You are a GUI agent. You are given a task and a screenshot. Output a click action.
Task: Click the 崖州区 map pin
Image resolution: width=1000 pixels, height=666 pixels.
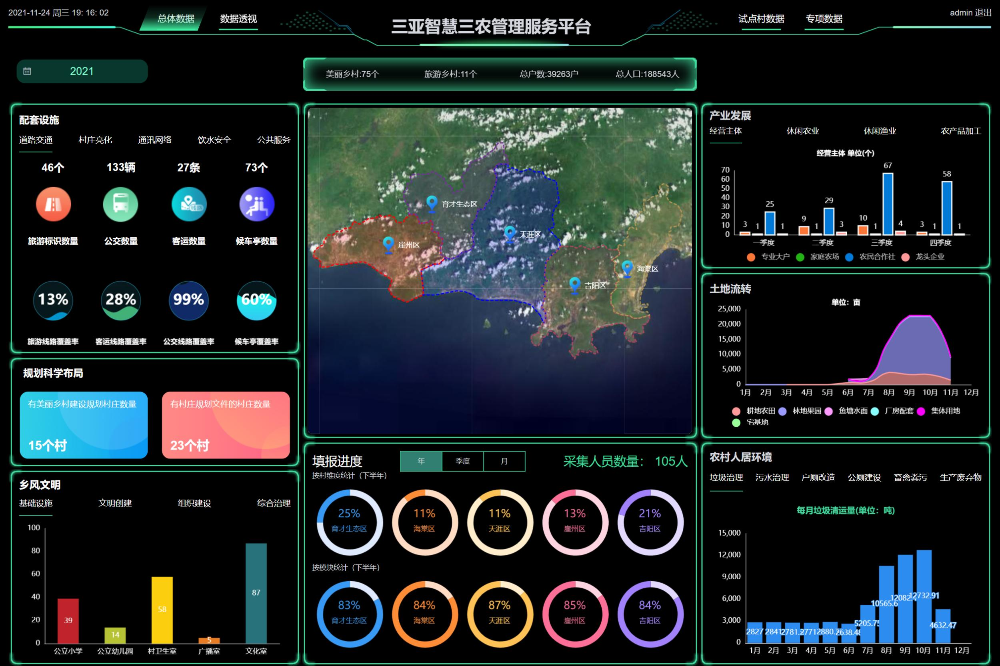tap(388, 245)
